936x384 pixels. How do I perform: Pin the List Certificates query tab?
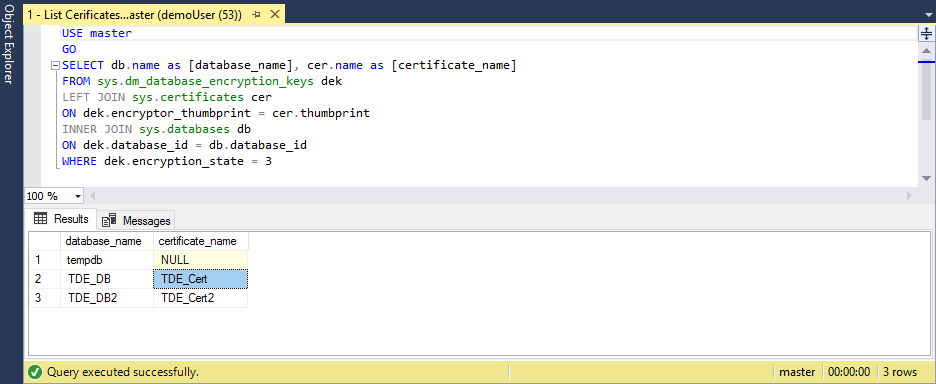click(x=256, y=15)
